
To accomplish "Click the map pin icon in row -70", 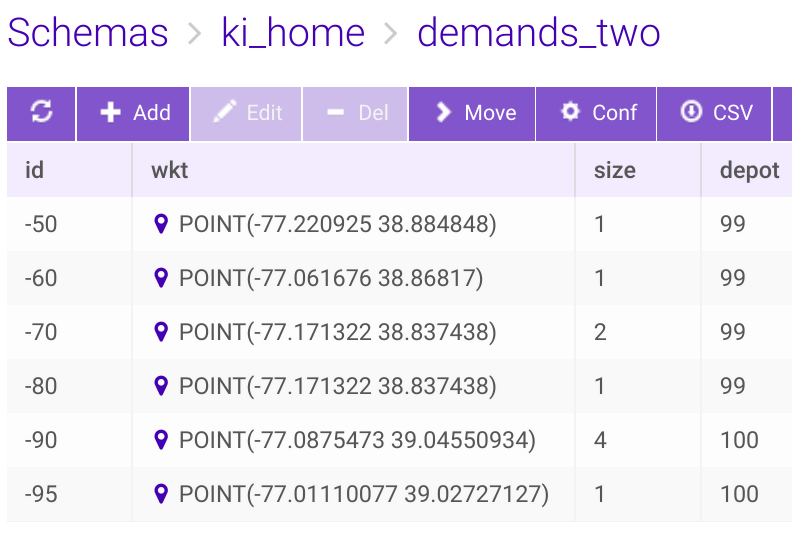I will tap(161, 332).
